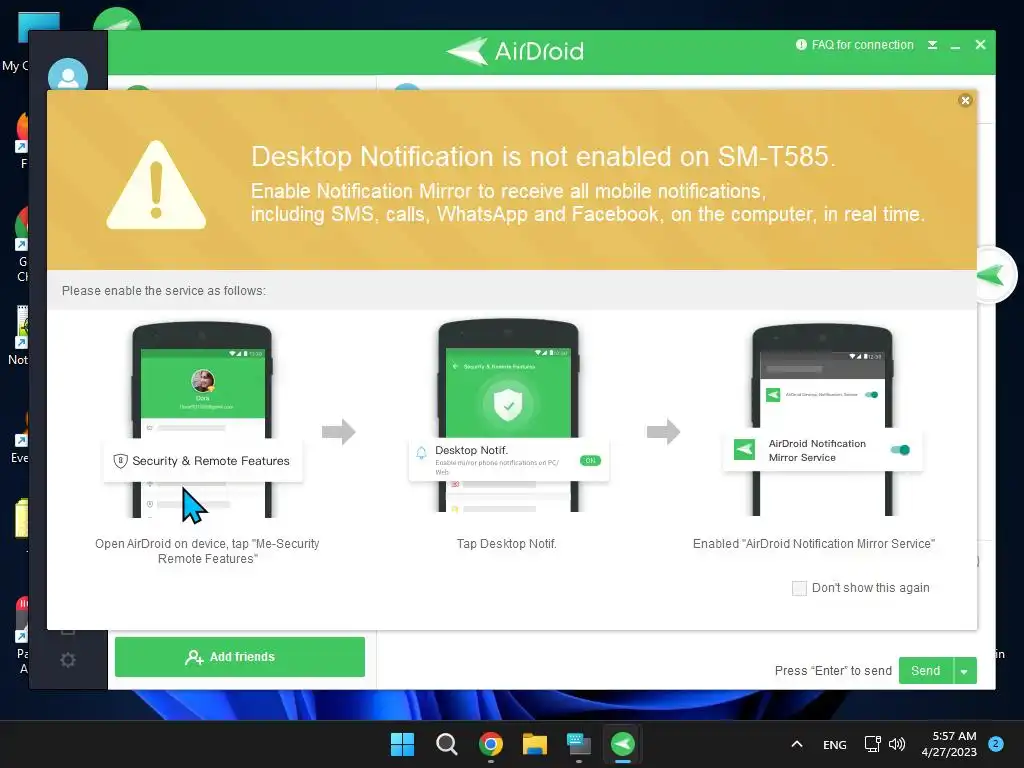Open the Windows Start menu

tap(402, 744)
